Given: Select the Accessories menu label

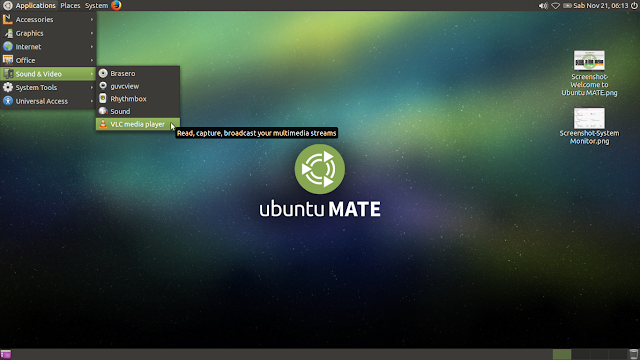Looking at the screenshot, I should 34,20.
